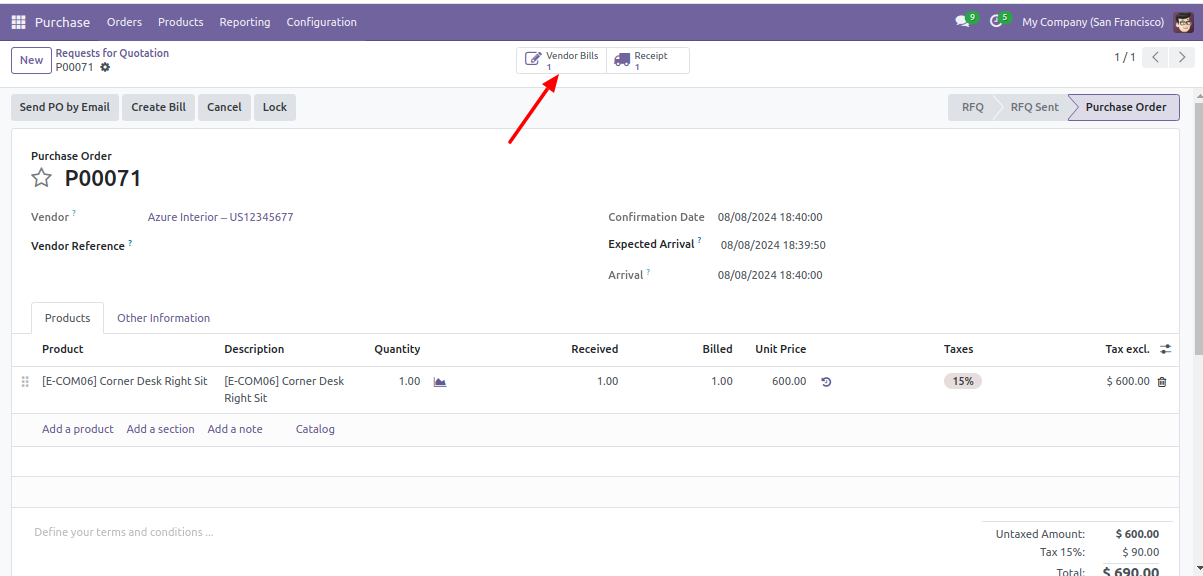Click Add a note link
The image size is (1203, 576).
point(235,429)
